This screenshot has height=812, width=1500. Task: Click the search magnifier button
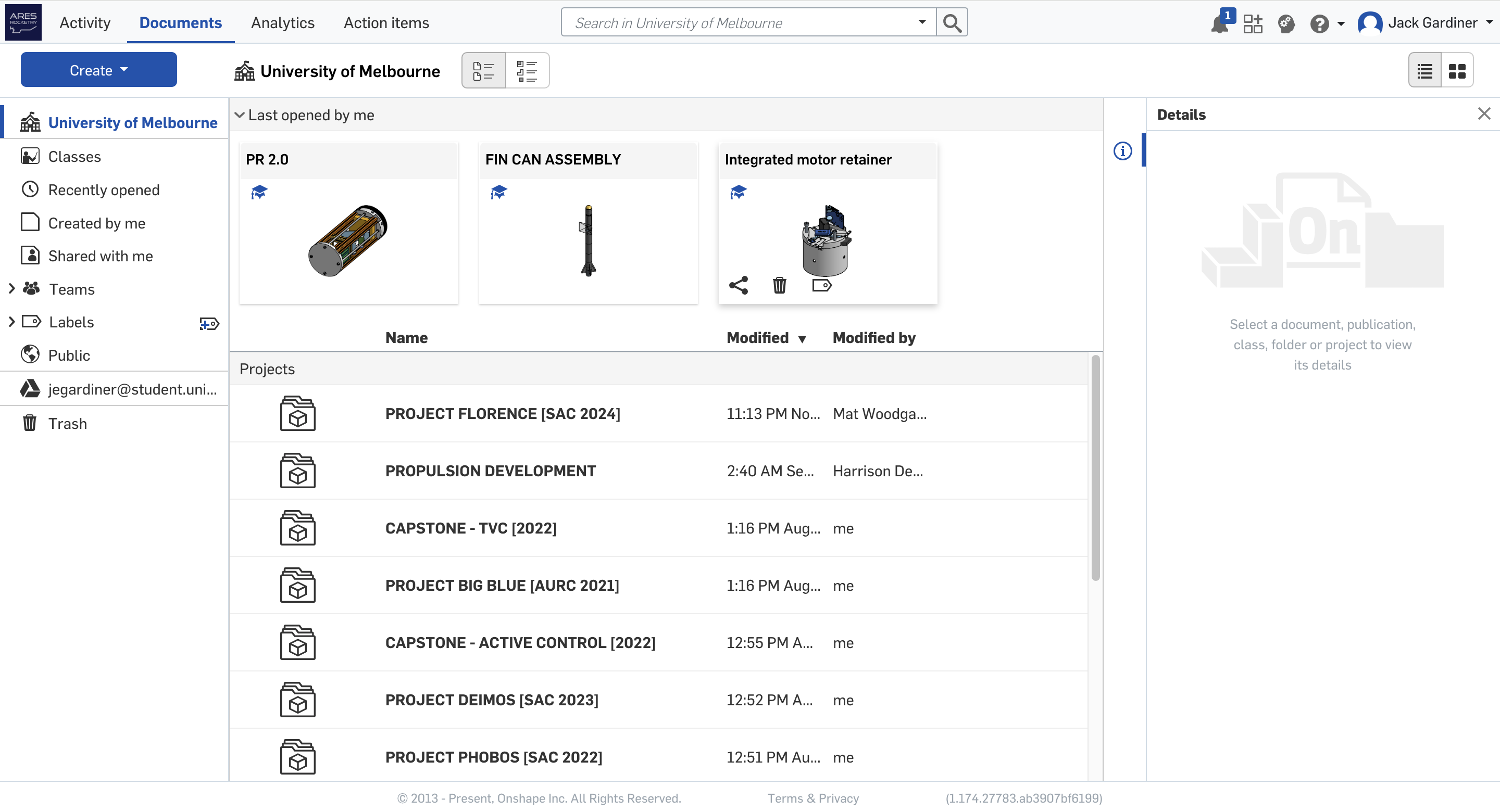[x=952, y=23]
